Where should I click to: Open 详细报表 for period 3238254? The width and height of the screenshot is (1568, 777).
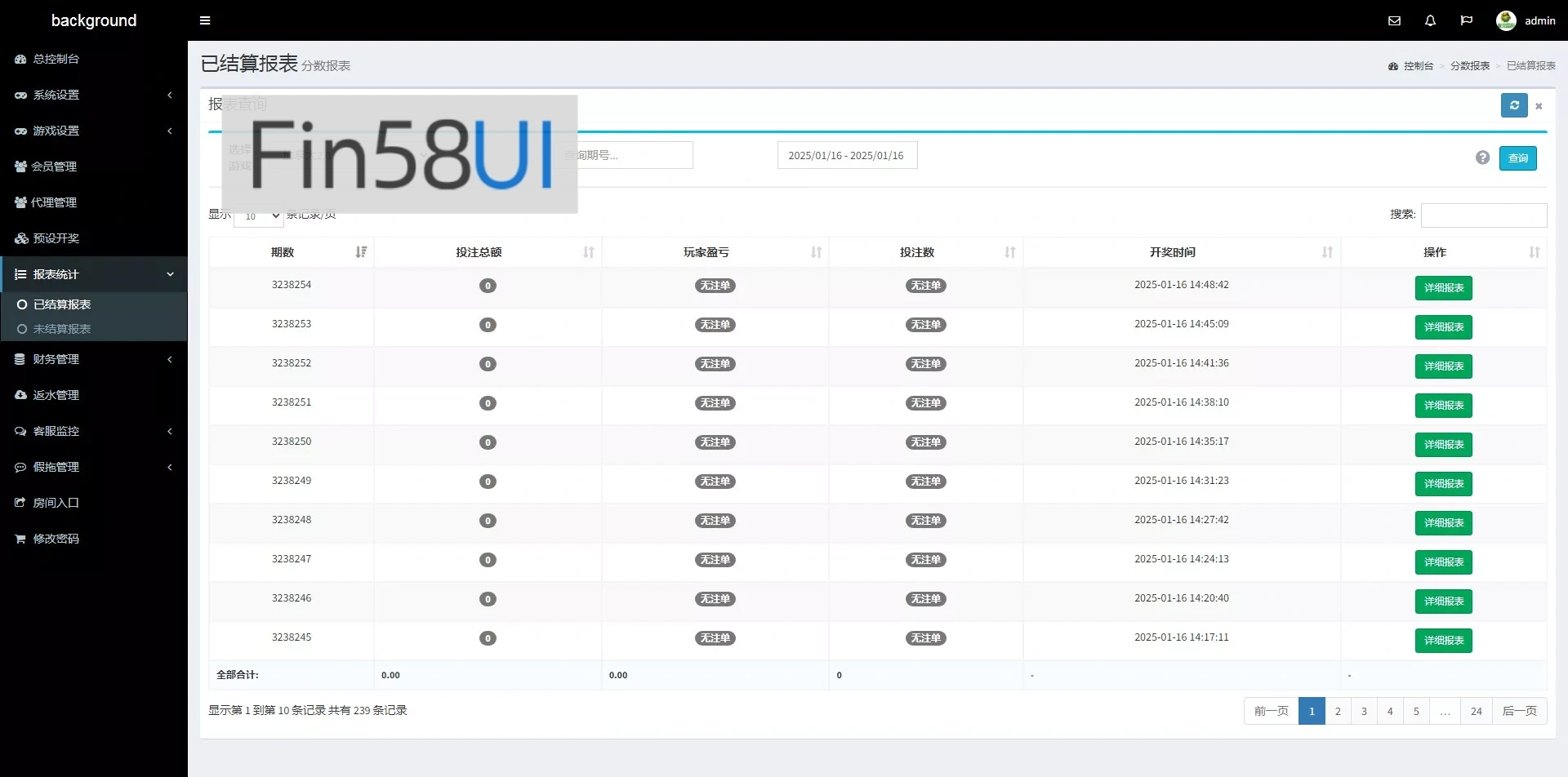(1443, 288)
